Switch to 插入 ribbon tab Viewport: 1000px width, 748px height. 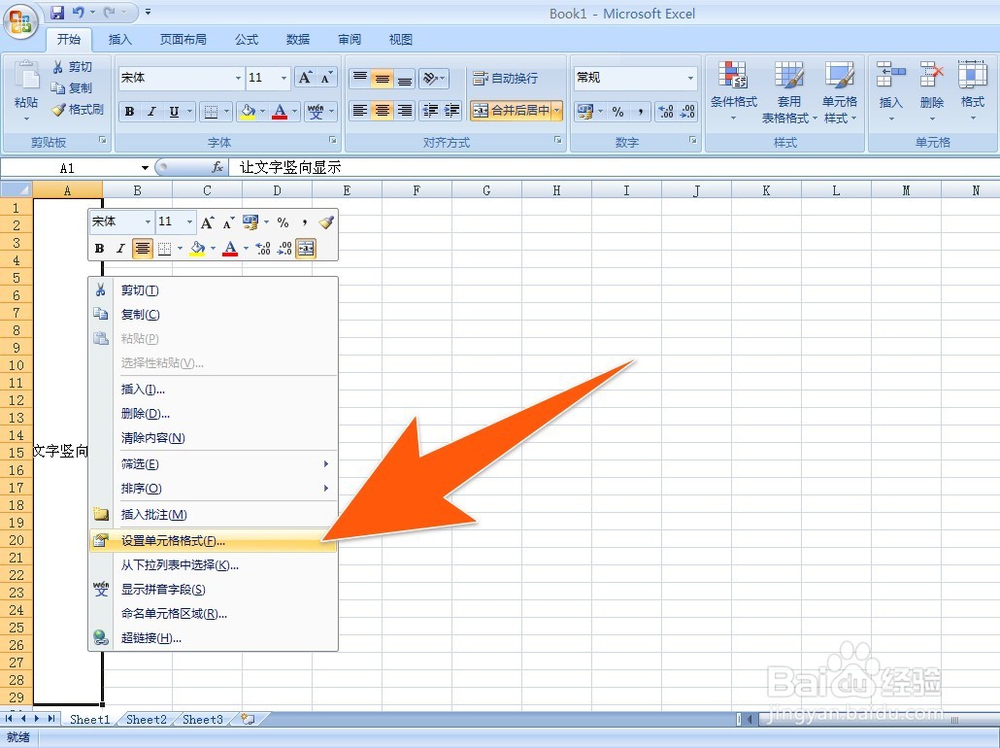pyautogui.click(x=120, y=40)
